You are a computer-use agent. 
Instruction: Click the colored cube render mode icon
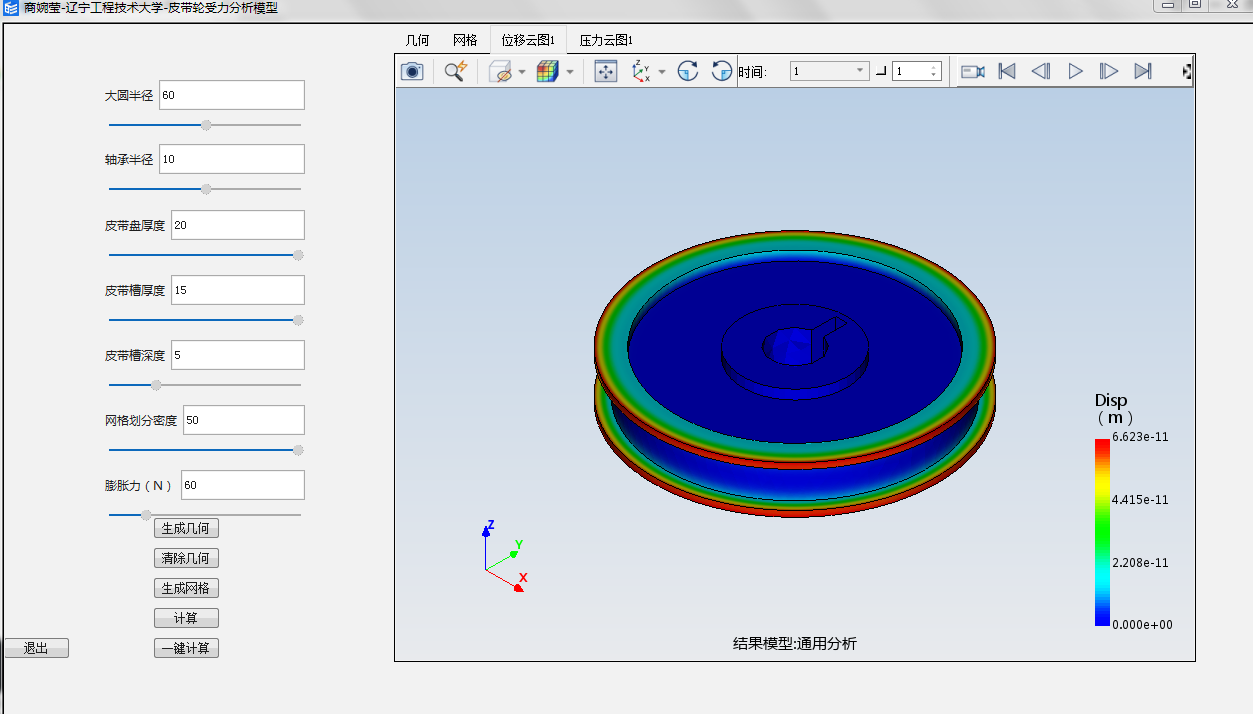click(x=547, y=71)
